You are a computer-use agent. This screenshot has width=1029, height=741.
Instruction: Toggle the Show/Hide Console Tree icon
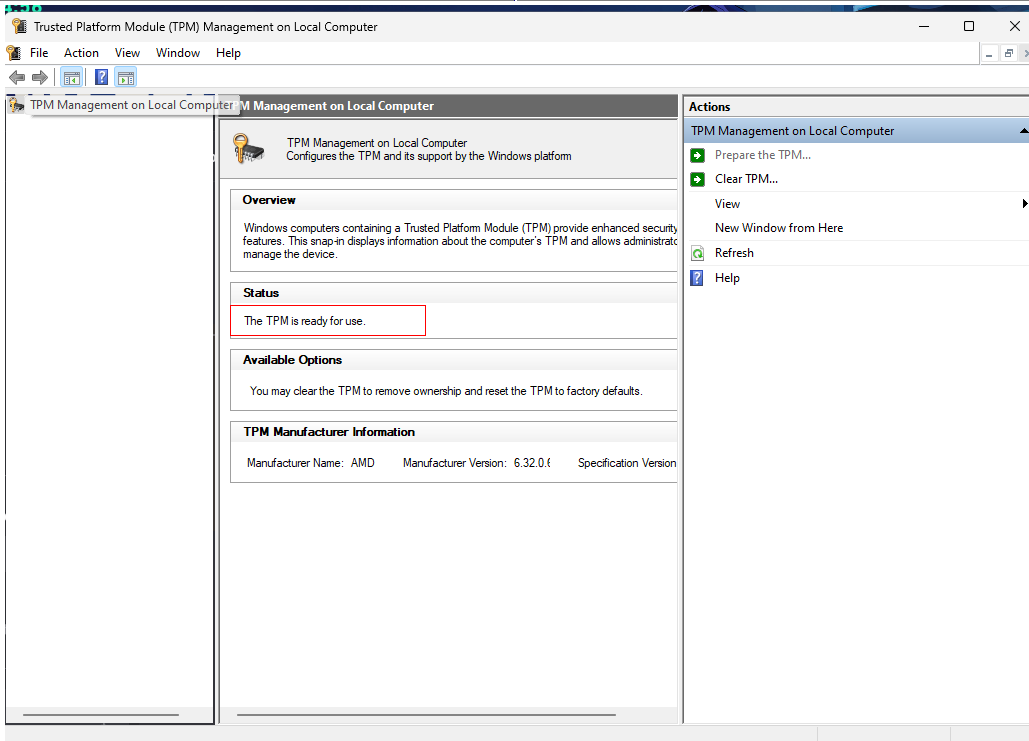click(x=72, y=77)
